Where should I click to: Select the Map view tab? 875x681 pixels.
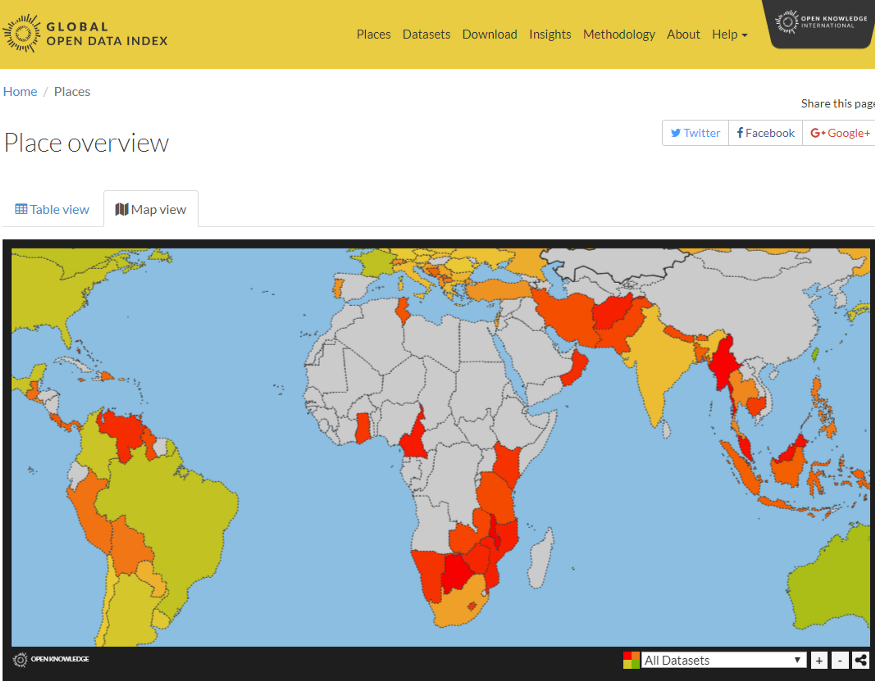coord(151,209)
